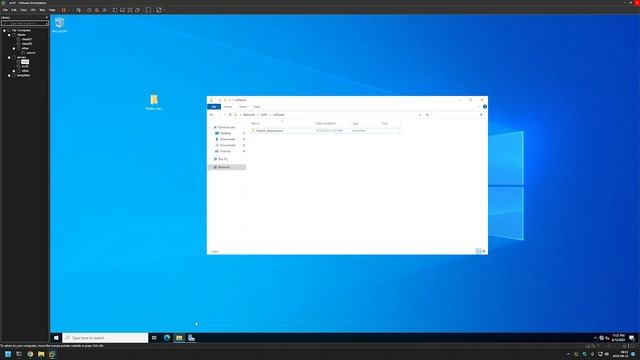Close the Library panel
640x360 pixels.
pos(47,18)
